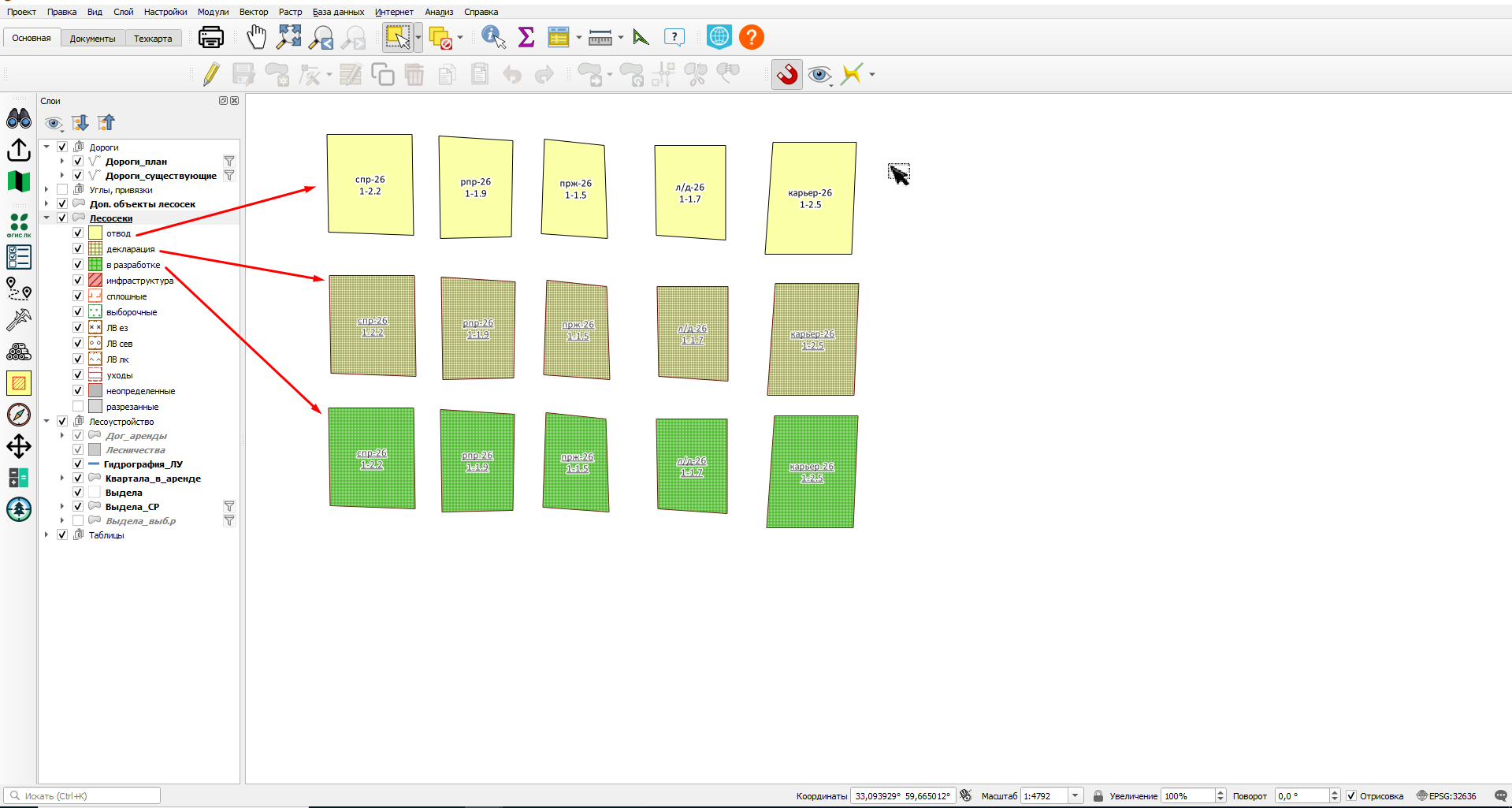Open the Вектор menu
This screenshot has height=808, width=1512.
254,12
